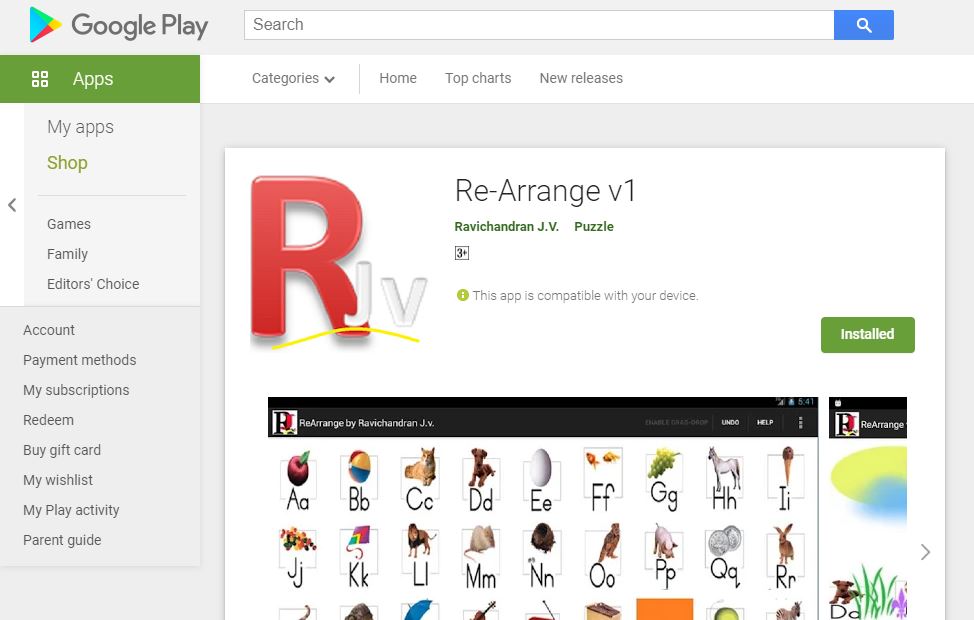The height and width of the screenshot is (620, 974).
Task: Collapse the sidebar with the left chevron
Action: (12, 205)
